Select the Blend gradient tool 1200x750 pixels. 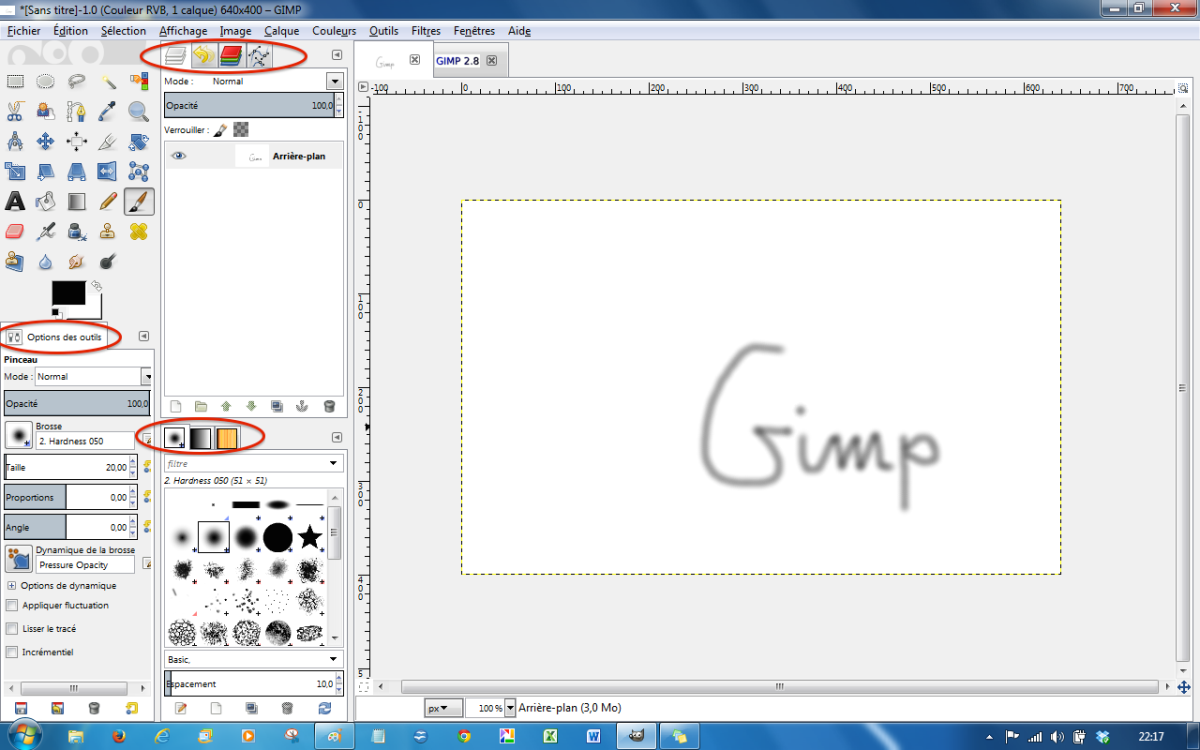[x=77, y=201]
